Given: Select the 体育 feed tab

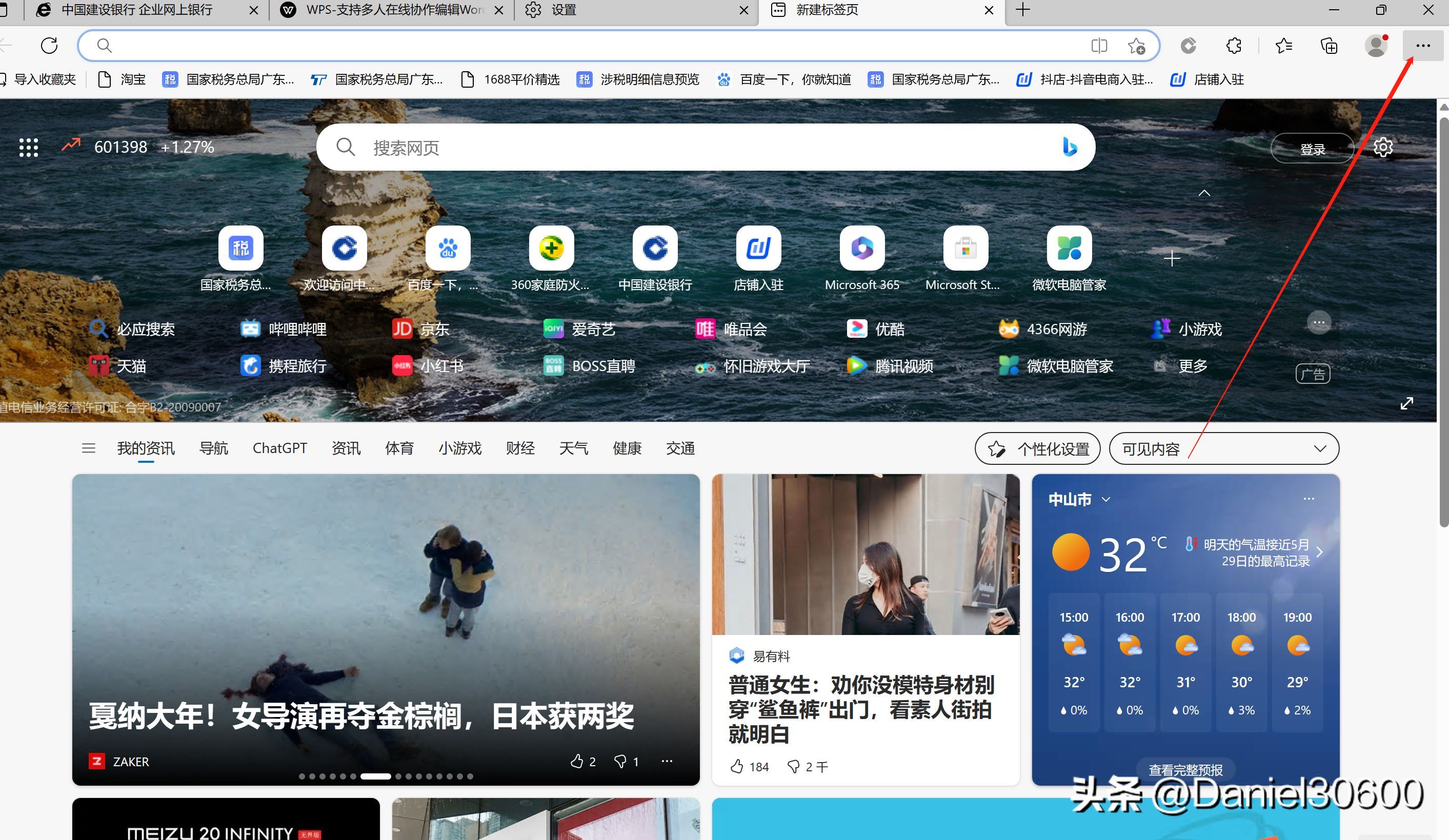Looking at the screenshot, I should pos(399,448).
